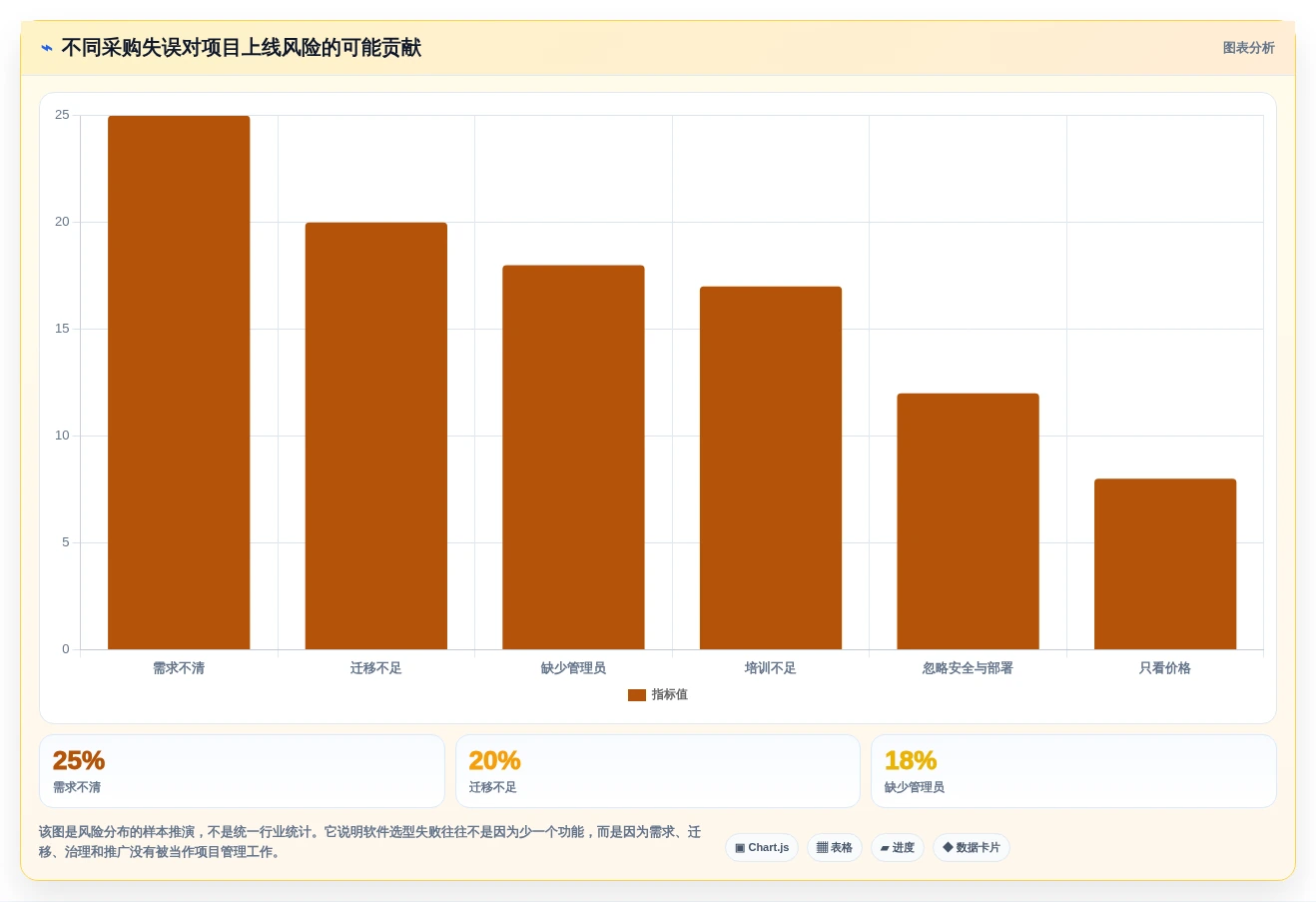Click the 图表分析 label in header
Screen dimensions: 1316x902
click(x=1248, y=48)
